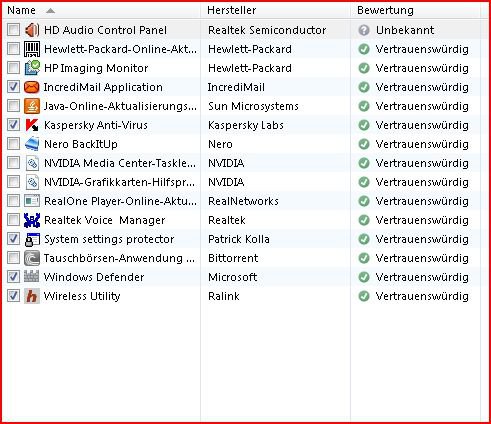The image size is (491, 424).
Task: Click the HD Audio Control Panel speaker icon
Action: click(x=32, y=30)
